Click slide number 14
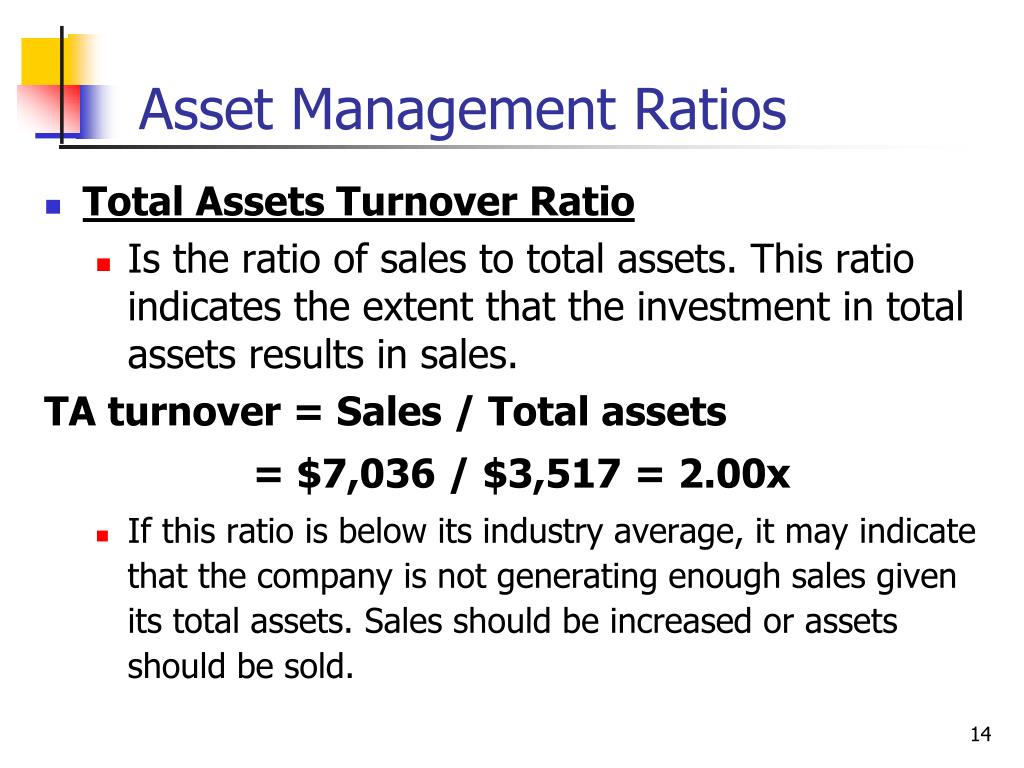The height and width of the screenshot is (768, 1024). (980, 734)
